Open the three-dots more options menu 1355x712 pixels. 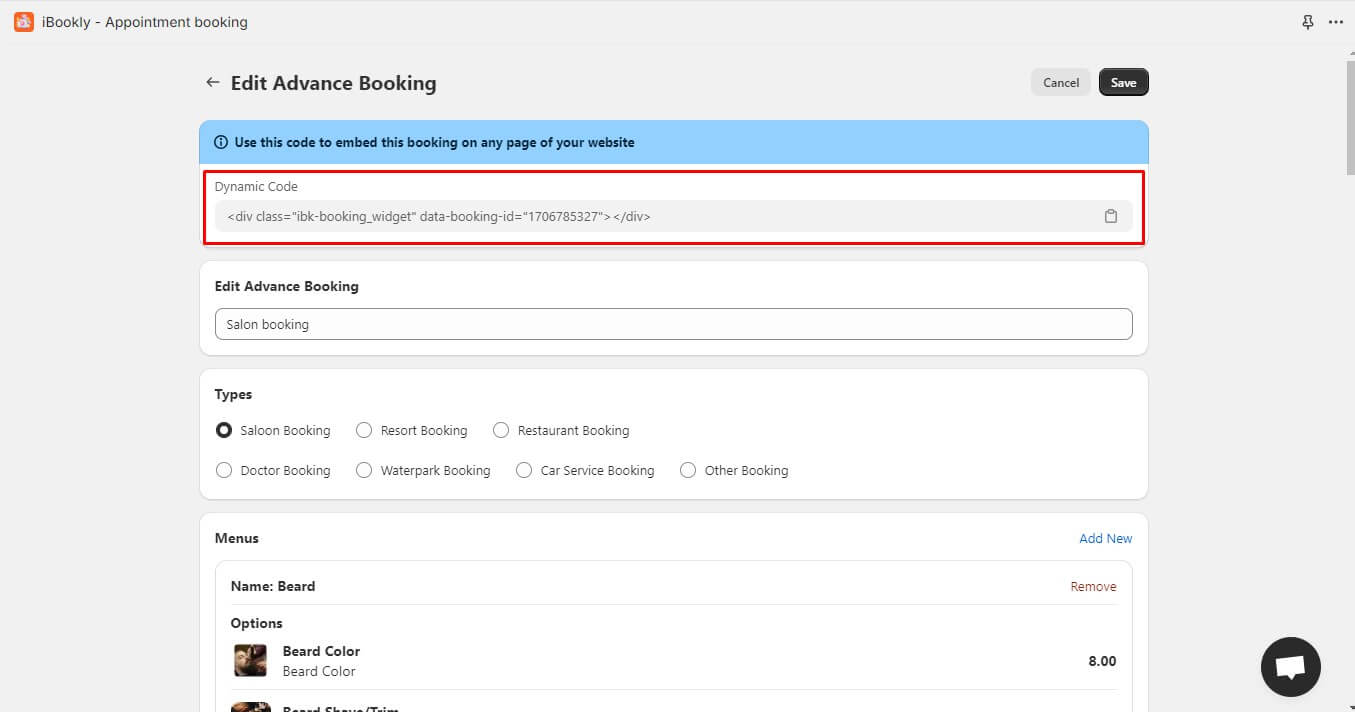tap(1335, 22)
